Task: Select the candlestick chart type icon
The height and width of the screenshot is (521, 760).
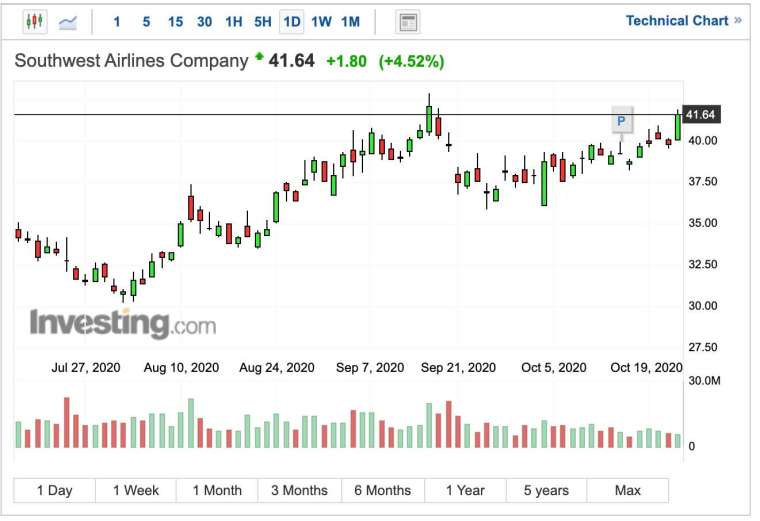Action: [35, 22]
